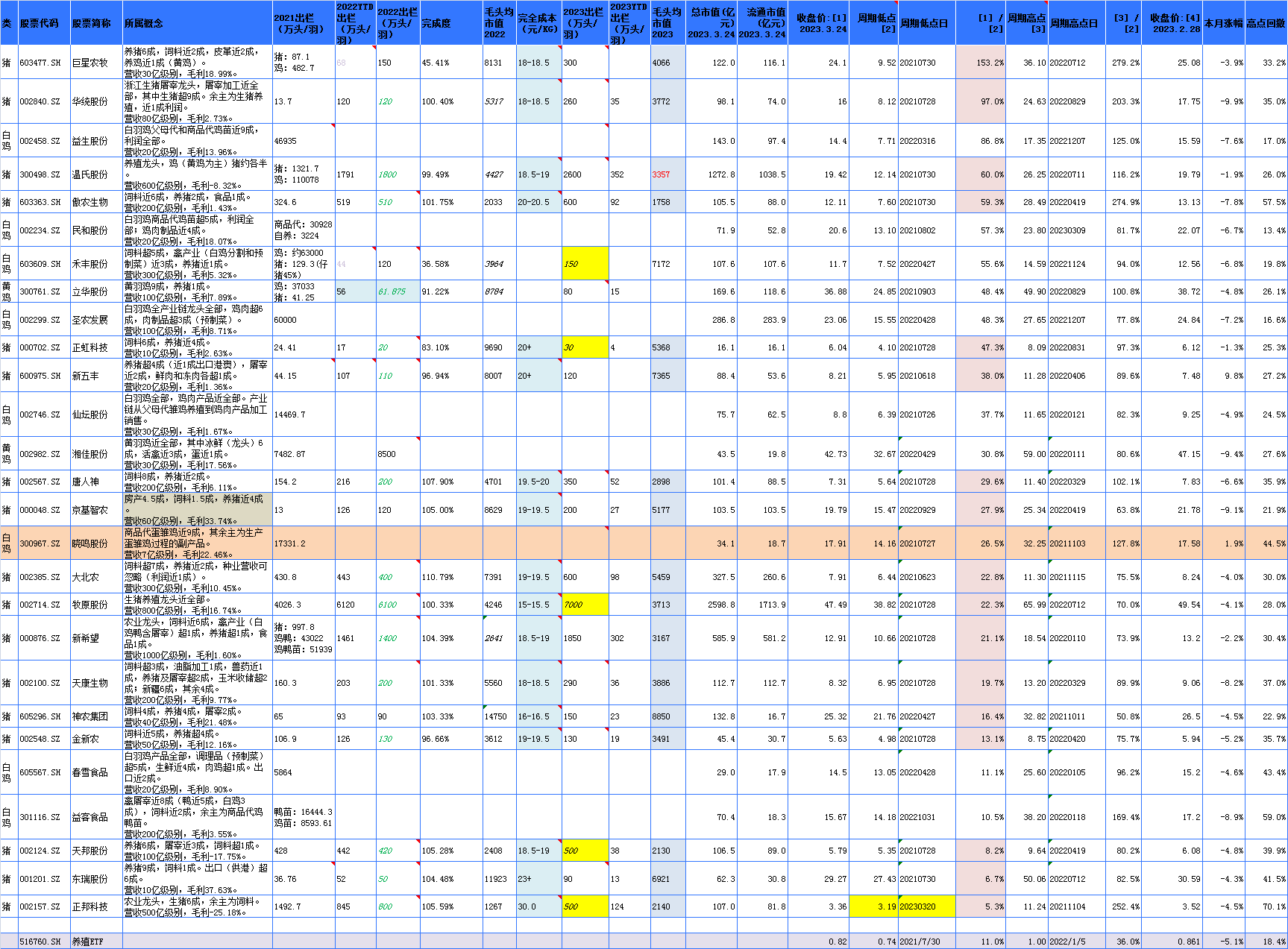Click the 牧原股份 name cell

coord(96,605)
